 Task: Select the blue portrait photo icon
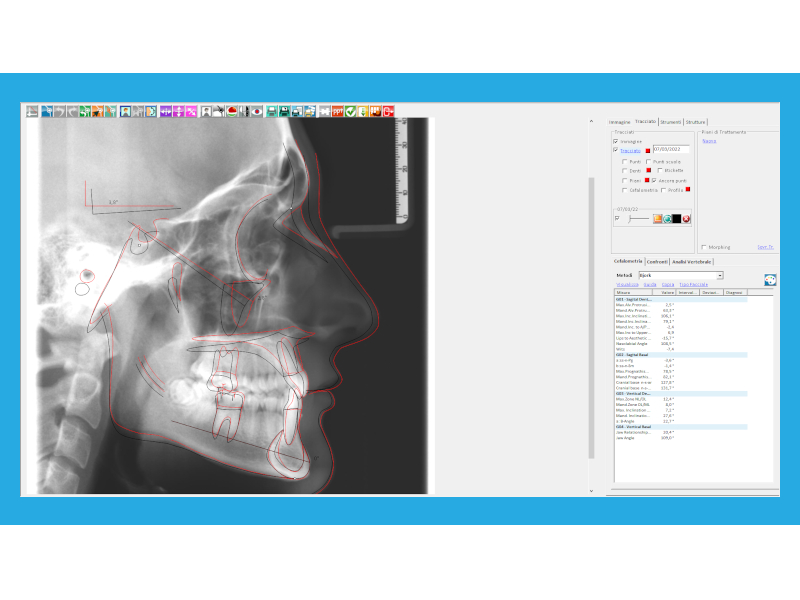tap(126, 111)
